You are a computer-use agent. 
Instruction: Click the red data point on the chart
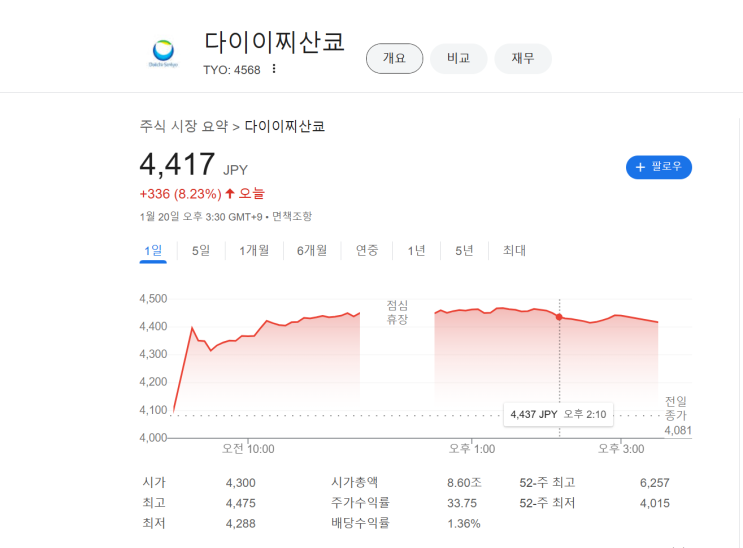559,317
